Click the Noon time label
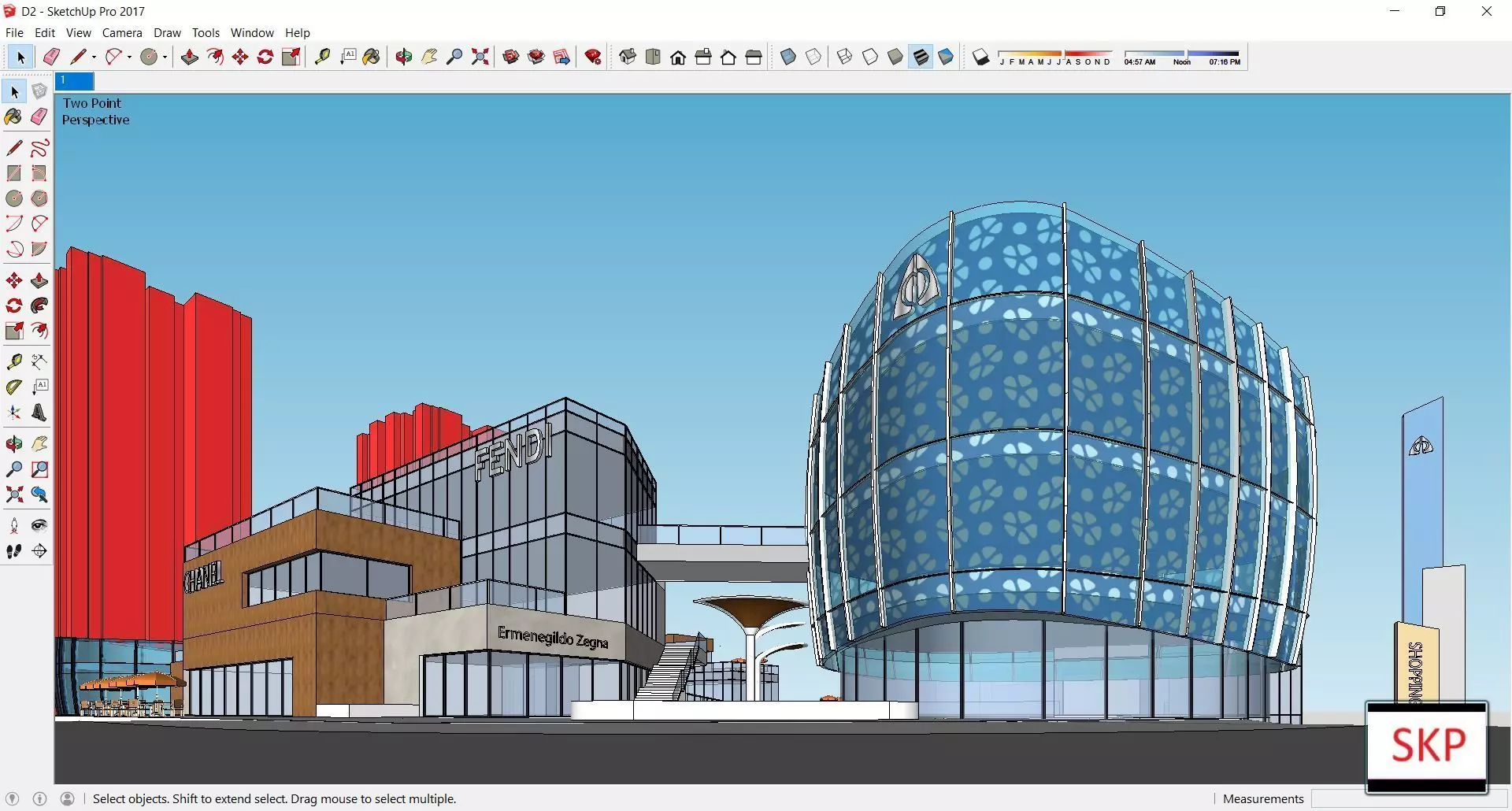This screenshot has width=1512, height=811. 1182,62
